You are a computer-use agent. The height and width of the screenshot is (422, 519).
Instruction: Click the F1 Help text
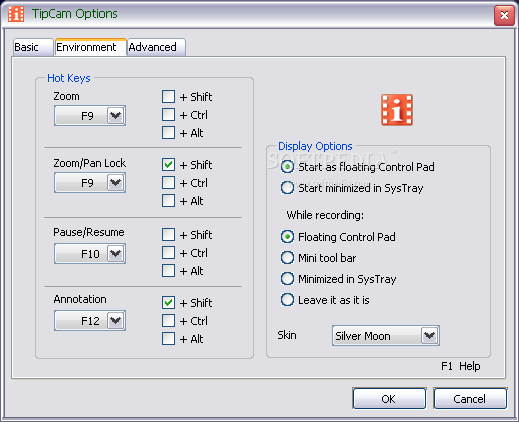[461, 366]
